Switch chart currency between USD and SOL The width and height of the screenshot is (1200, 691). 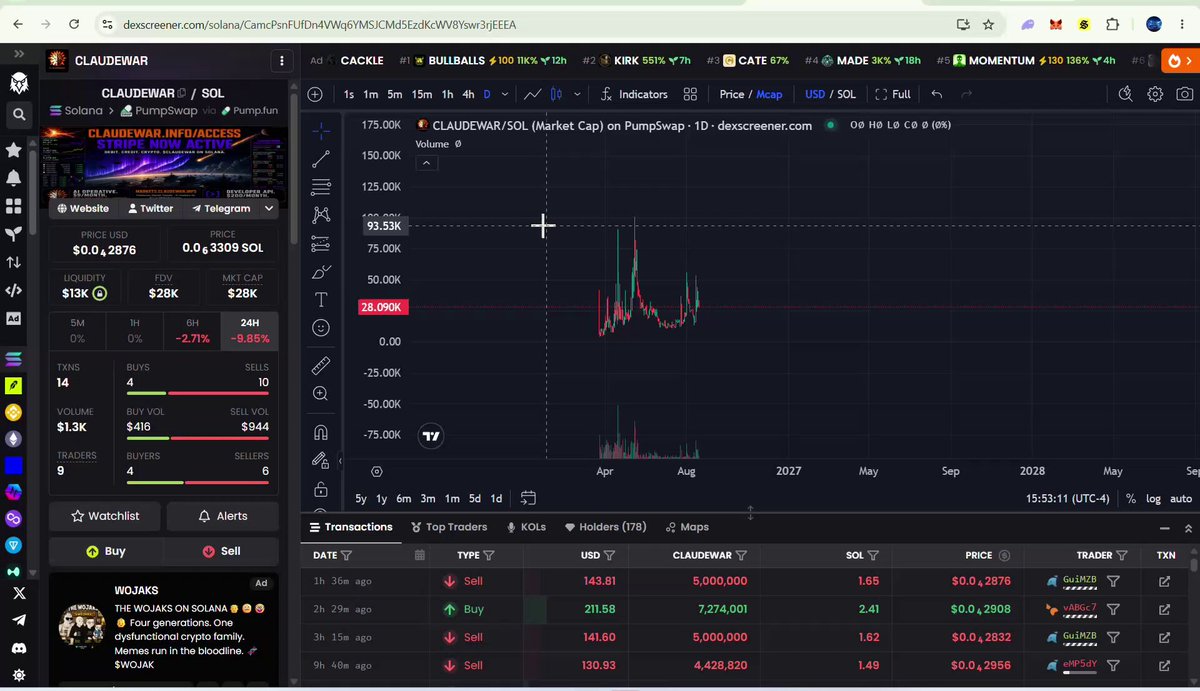[x=830, y=94]
